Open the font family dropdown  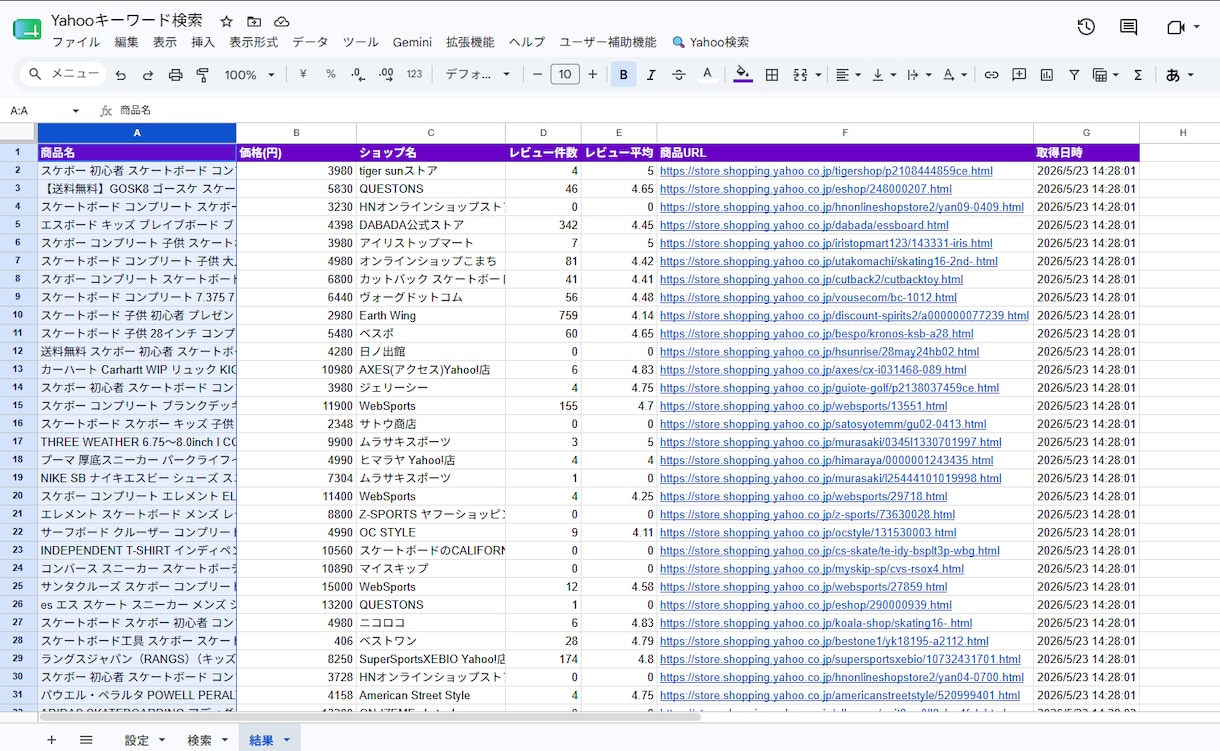click(x=478, y=74)
